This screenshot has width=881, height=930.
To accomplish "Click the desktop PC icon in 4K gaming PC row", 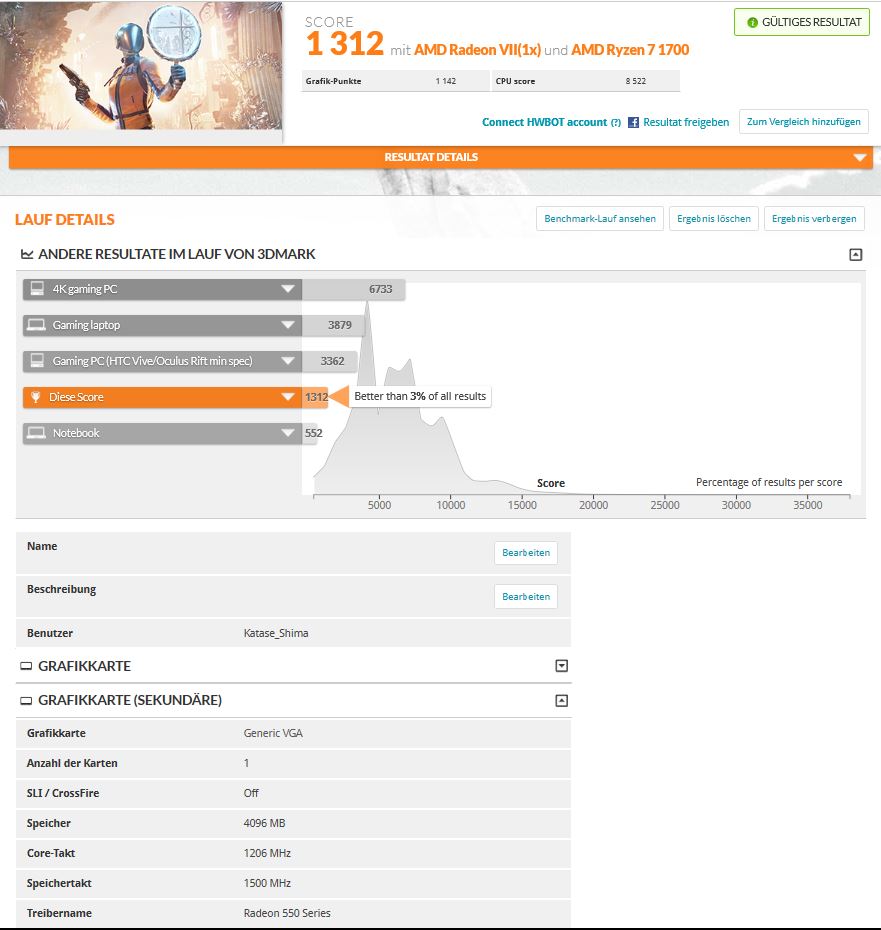I will click(37, 289).
